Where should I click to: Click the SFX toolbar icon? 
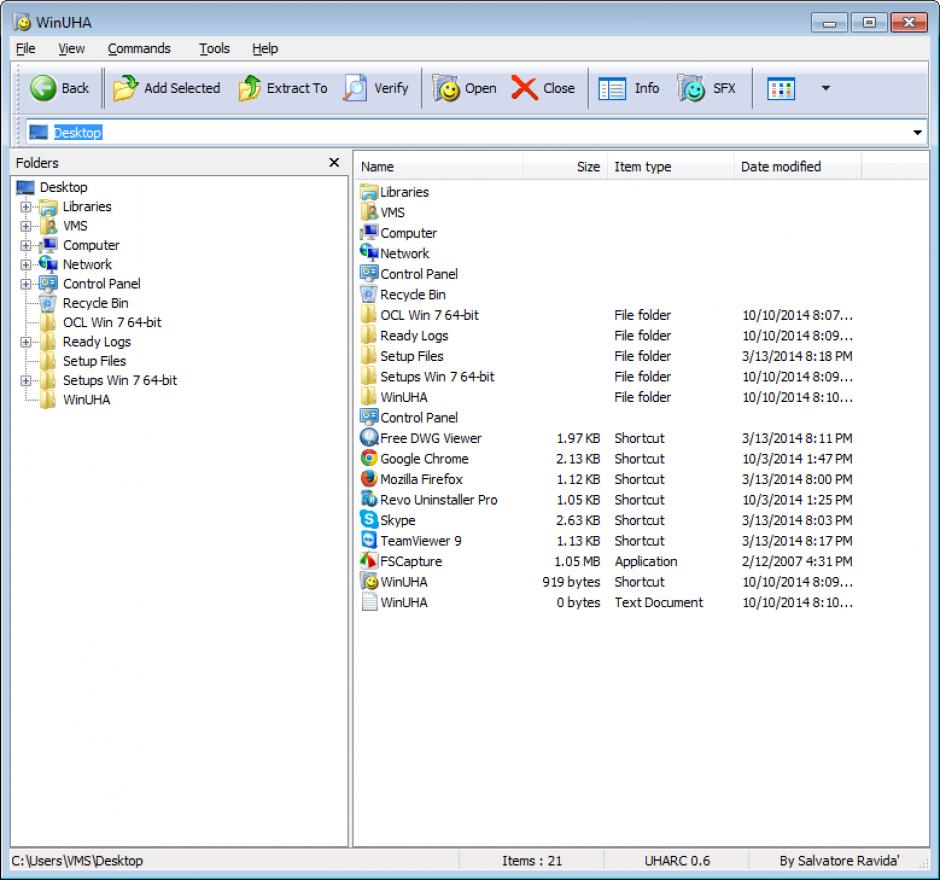tap(691, 88)
